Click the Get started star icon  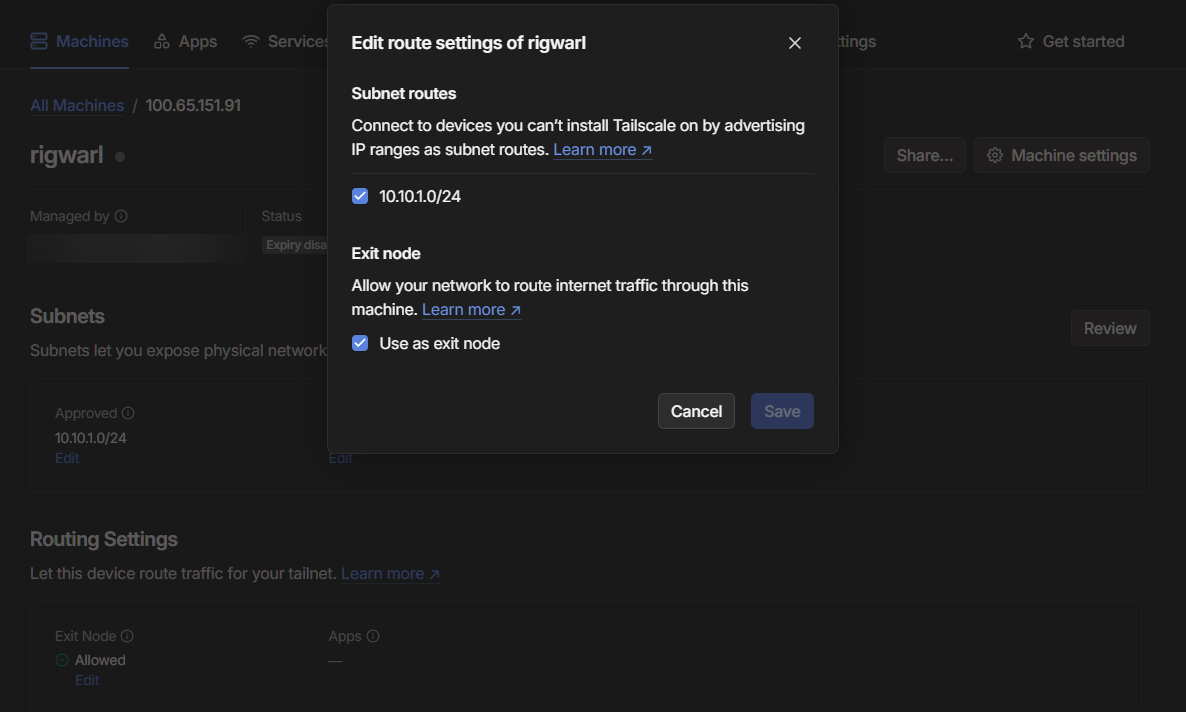[1025, 41]
